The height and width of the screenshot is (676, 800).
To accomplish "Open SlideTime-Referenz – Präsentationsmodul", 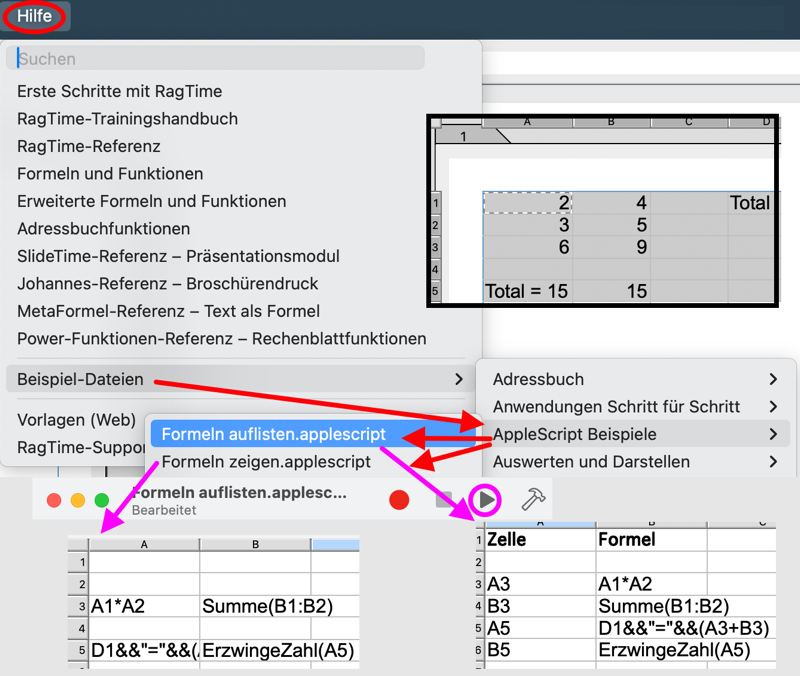I will 178,256.
